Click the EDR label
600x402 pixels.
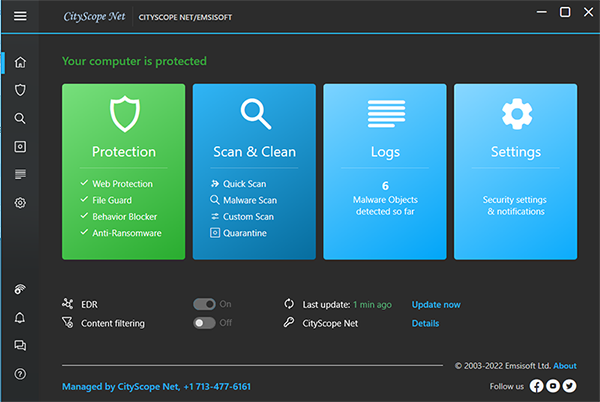(89, 304)
